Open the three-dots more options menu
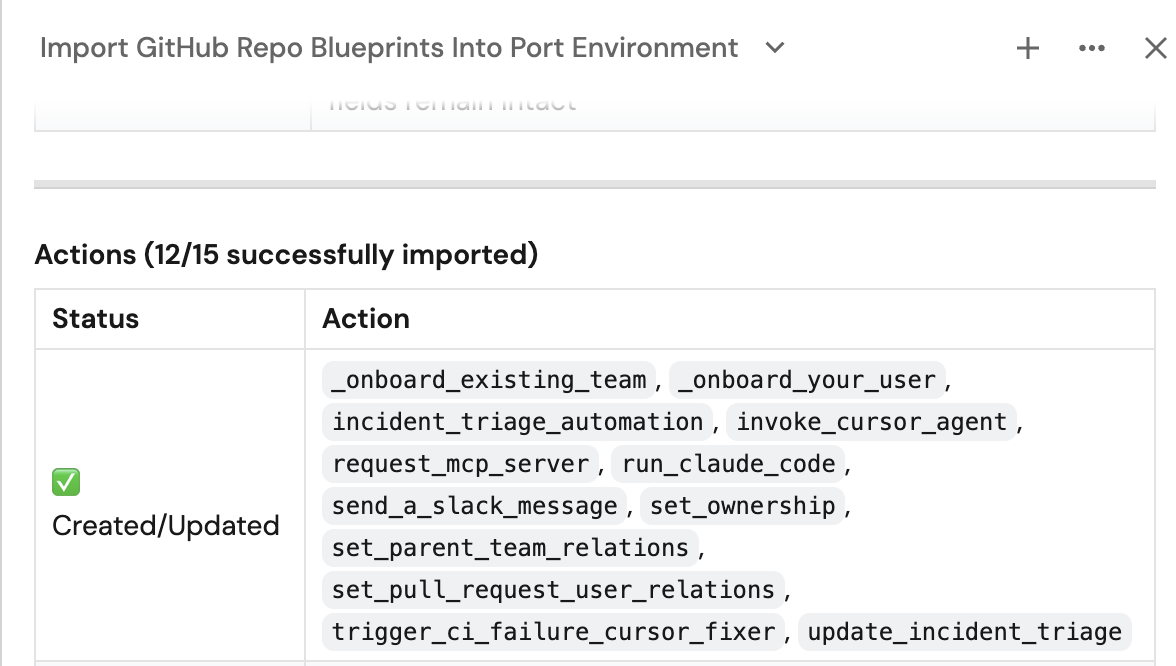Screen dimensions: 1176x666 coord(1091,49)
